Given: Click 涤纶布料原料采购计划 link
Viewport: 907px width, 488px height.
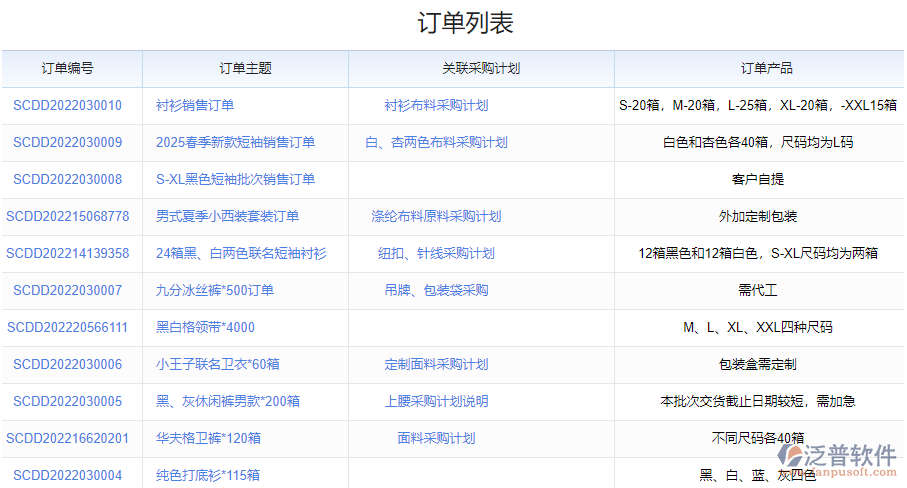Looking at the screenshot, I should 436,216.
